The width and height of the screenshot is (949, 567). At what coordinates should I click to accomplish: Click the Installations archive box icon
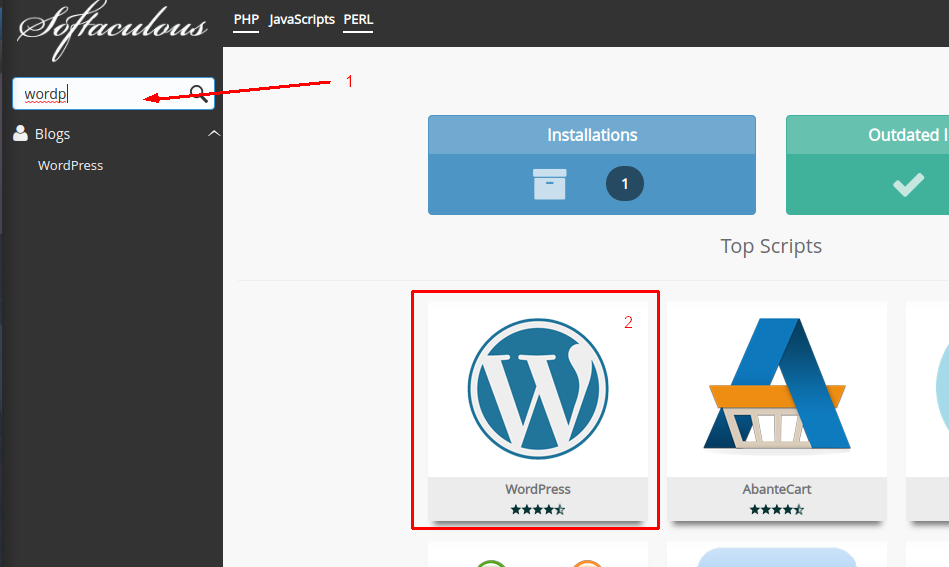(550, 184)
